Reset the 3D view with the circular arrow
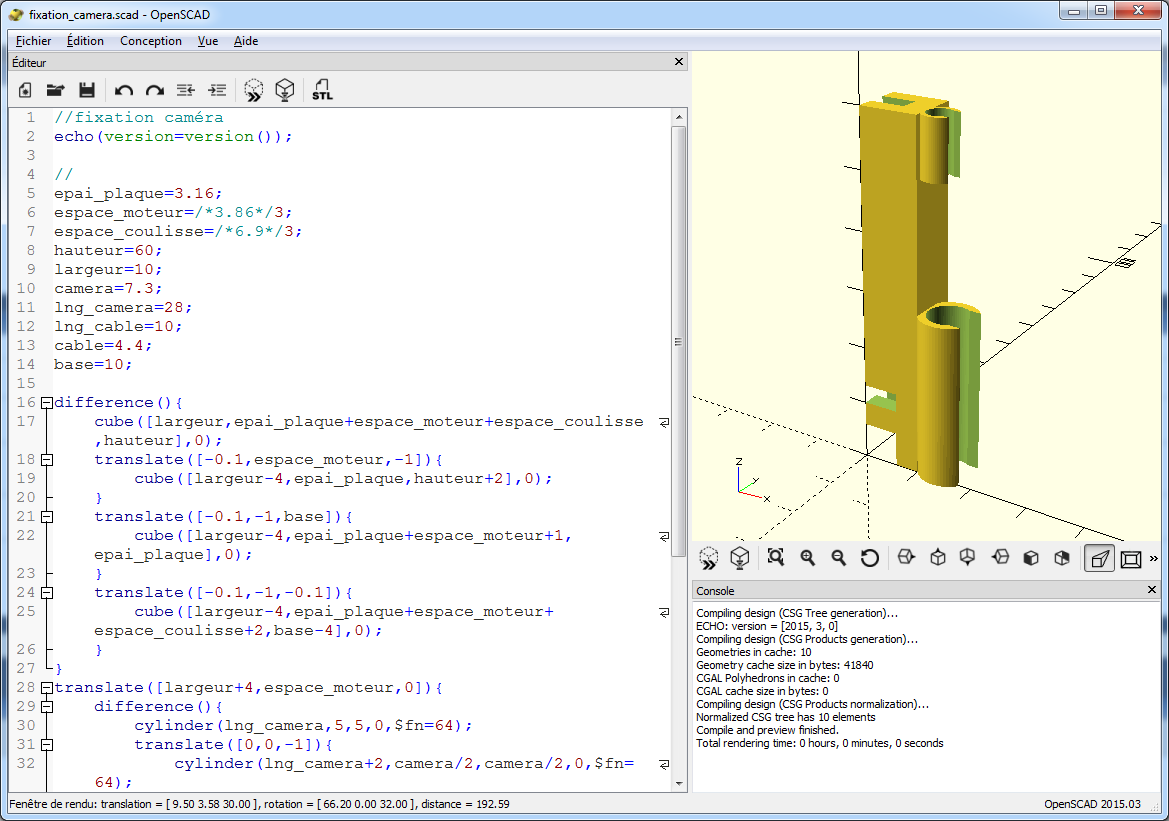1169x821 pixels. point(870,558)
